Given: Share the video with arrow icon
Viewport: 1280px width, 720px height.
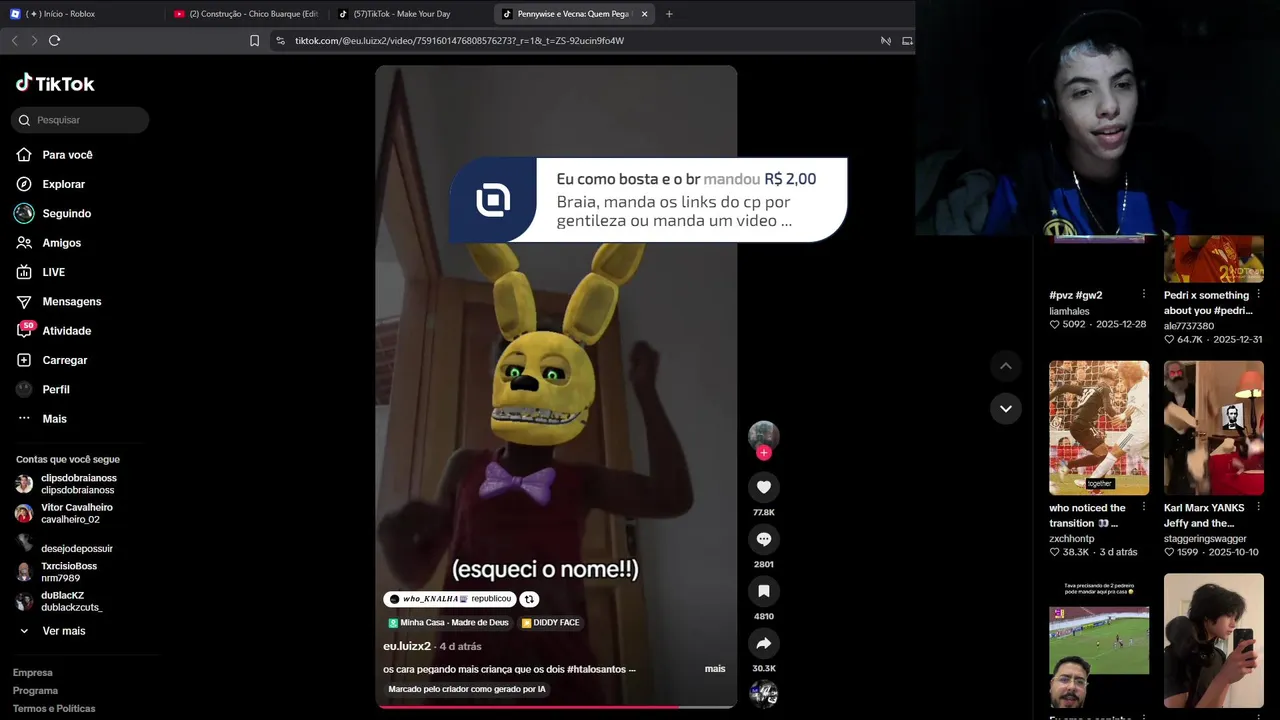Looking at the screenshot, I should (764, 643).
